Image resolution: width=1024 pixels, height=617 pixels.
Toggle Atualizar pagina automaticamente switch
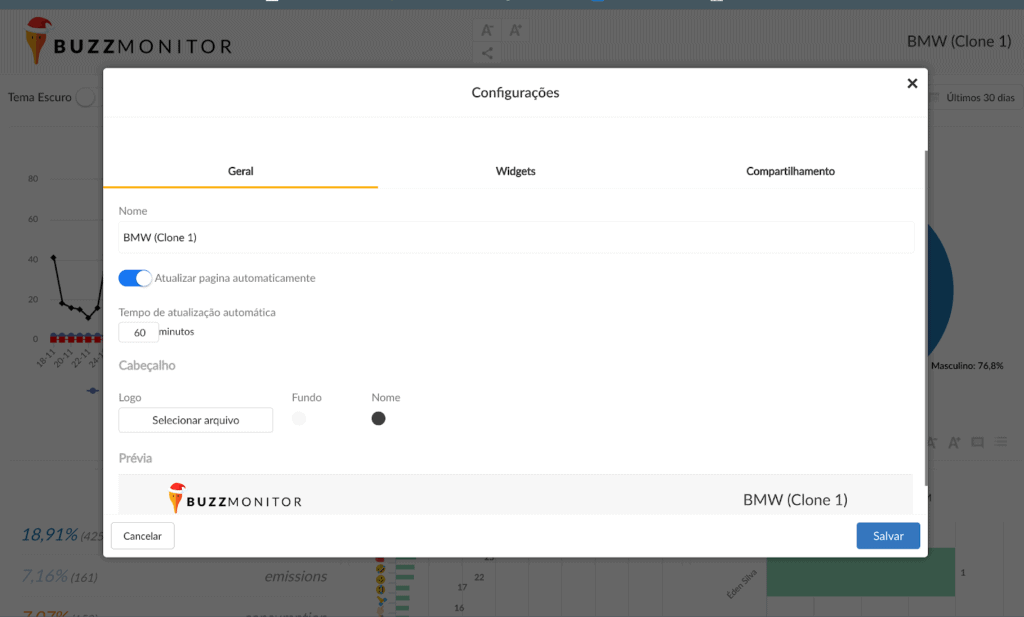click(x=135, y=278)
